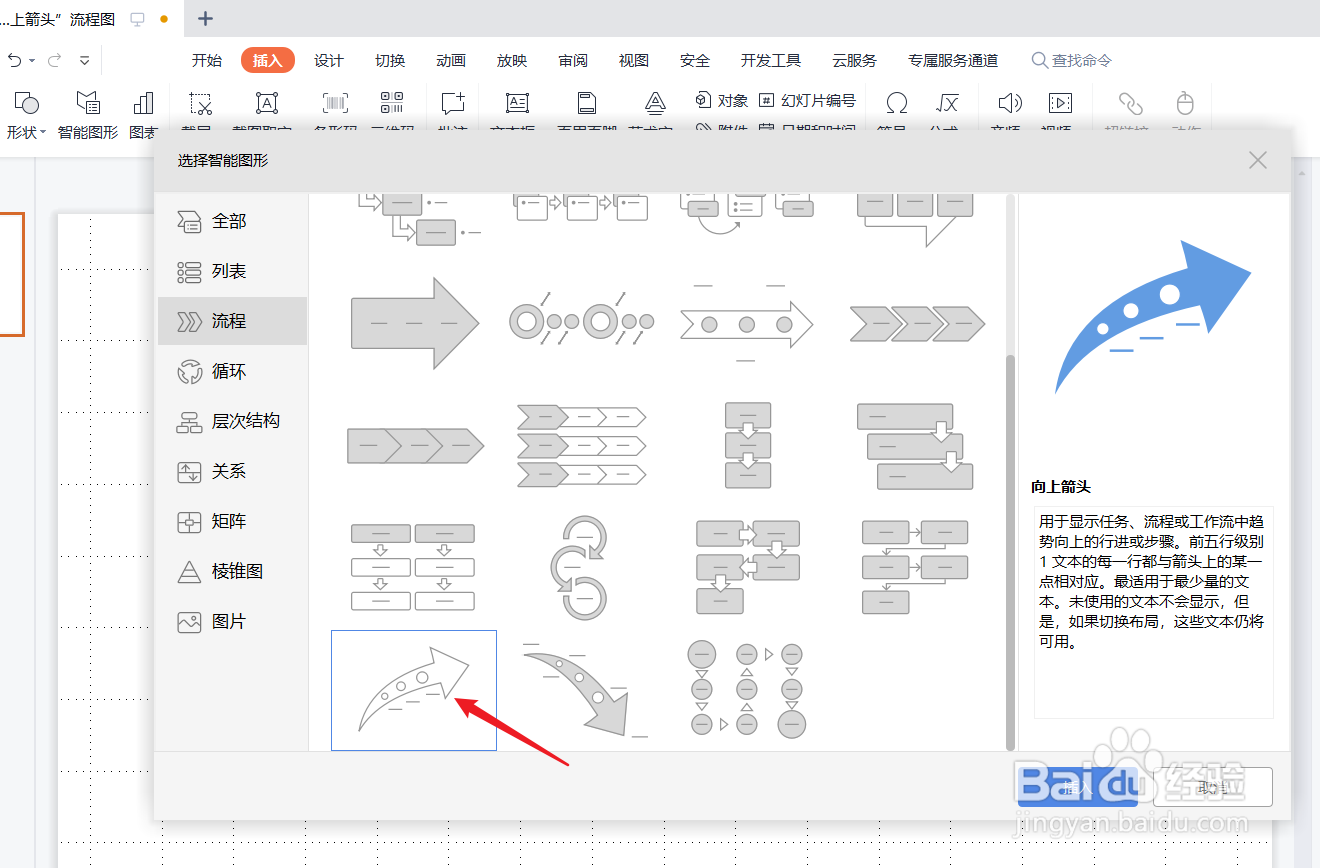Switch to the 安全 ribbon tab

[x=695, y=60]
